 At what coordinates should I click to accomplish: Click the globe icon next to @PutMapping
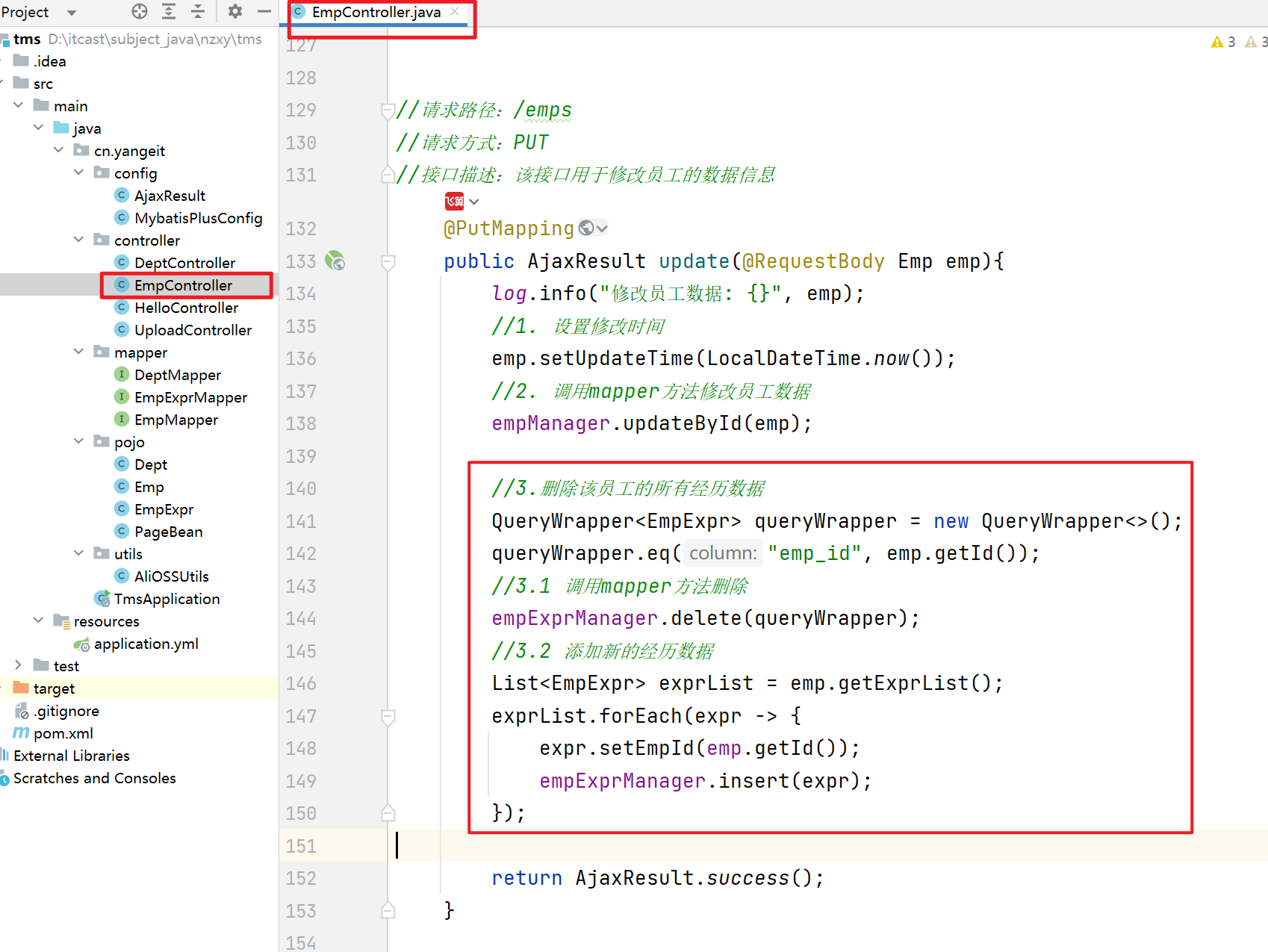586,228
